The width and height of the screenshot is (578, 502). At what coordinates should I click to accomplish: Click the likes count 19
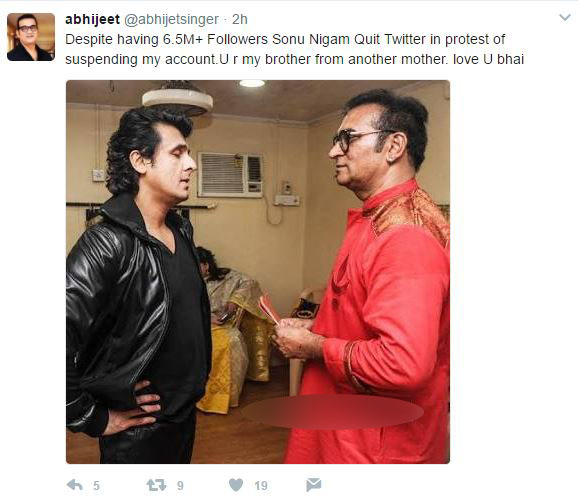click(x=261, y=485)
